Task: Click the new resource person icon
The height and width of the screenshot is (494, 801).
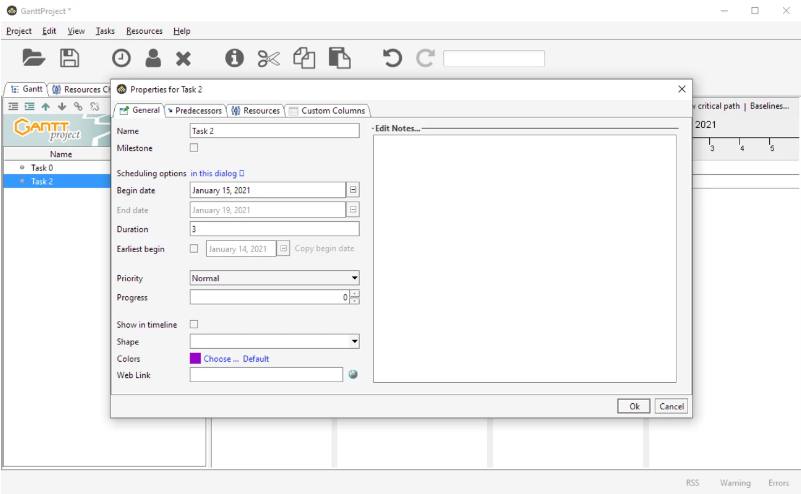Action: 153,59
